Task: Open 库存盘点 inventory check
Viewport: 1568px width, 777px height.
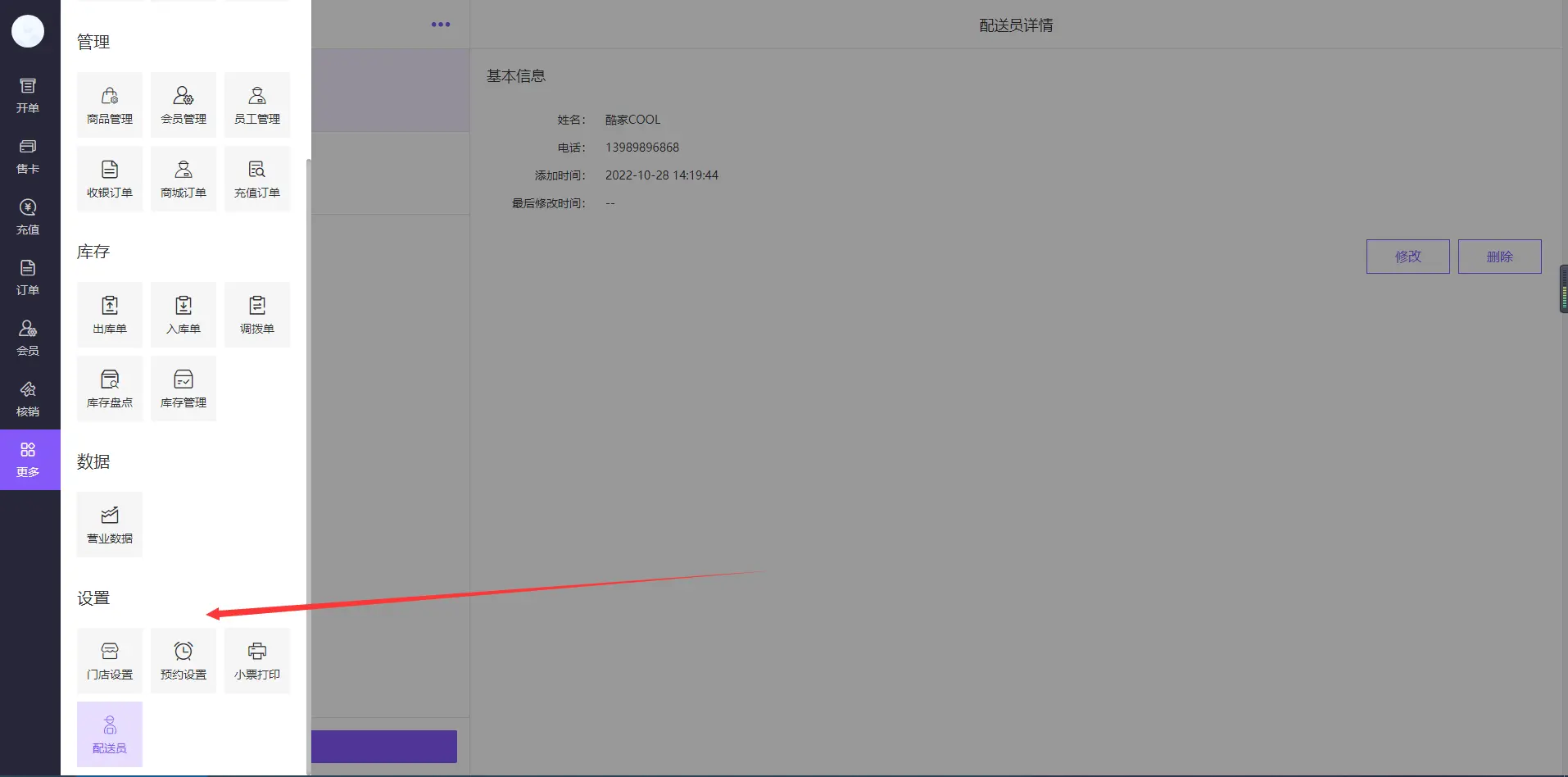Action: [110, 388]
